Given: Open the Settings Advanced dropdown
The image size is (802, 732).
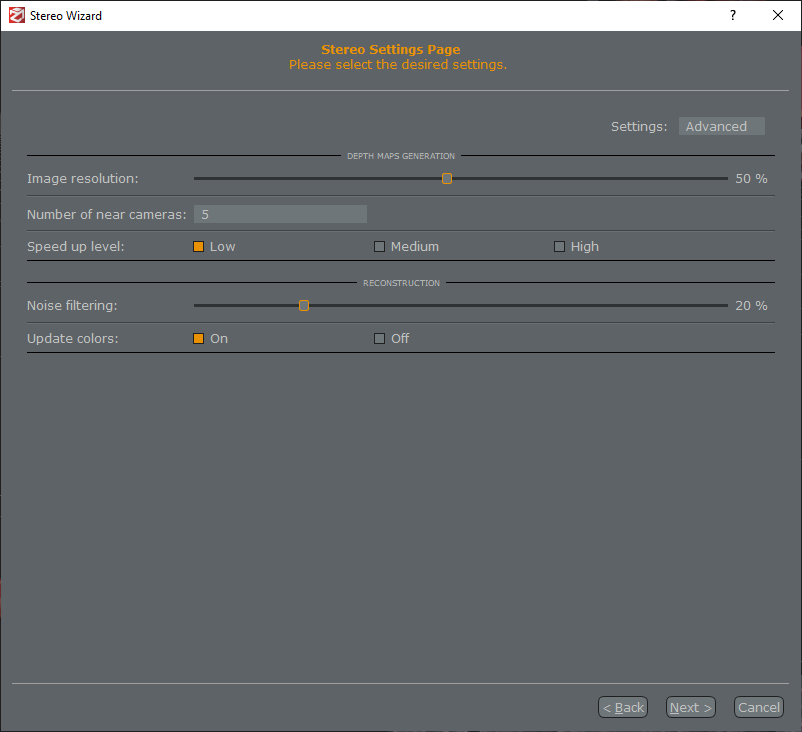Looking at the screenshot, I should [721, 126].
